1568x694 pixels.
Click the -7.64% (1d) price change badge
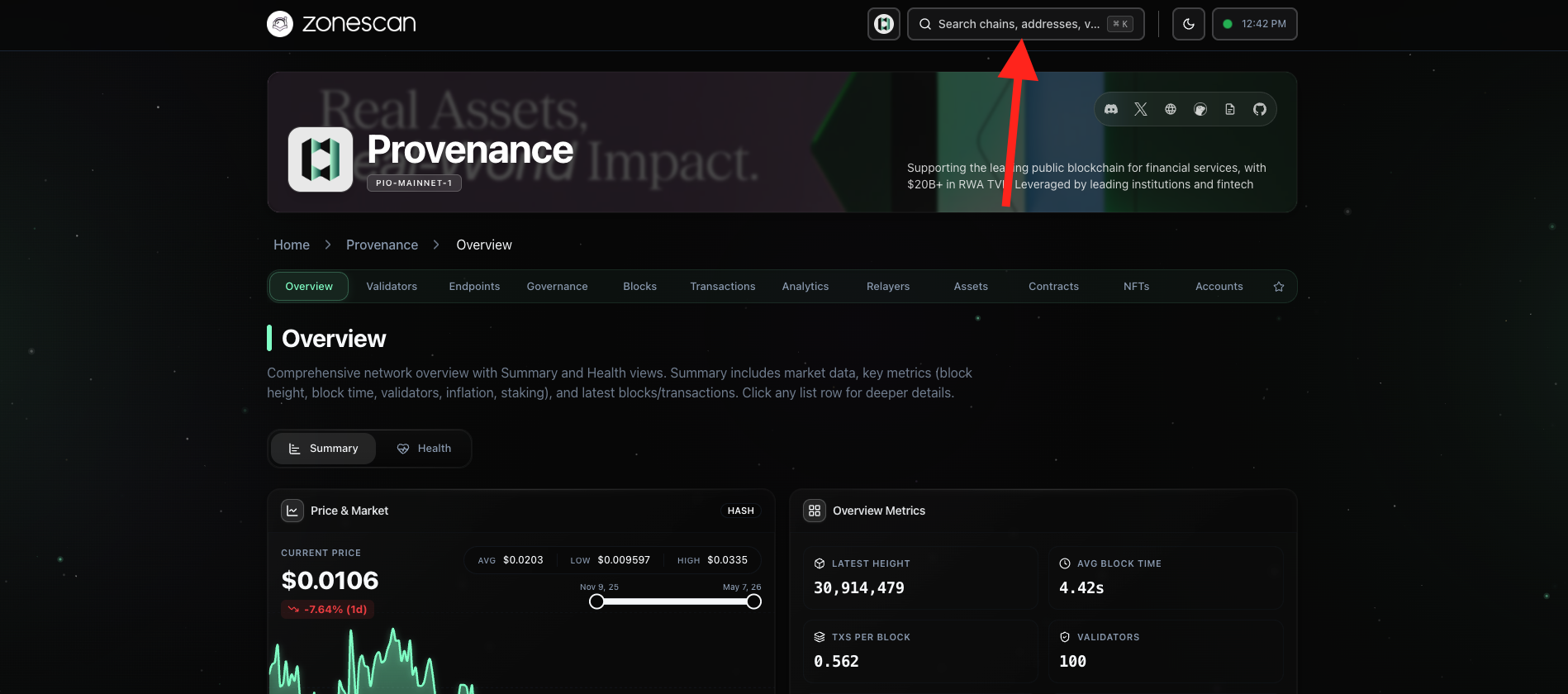click(x=328, y=610)
